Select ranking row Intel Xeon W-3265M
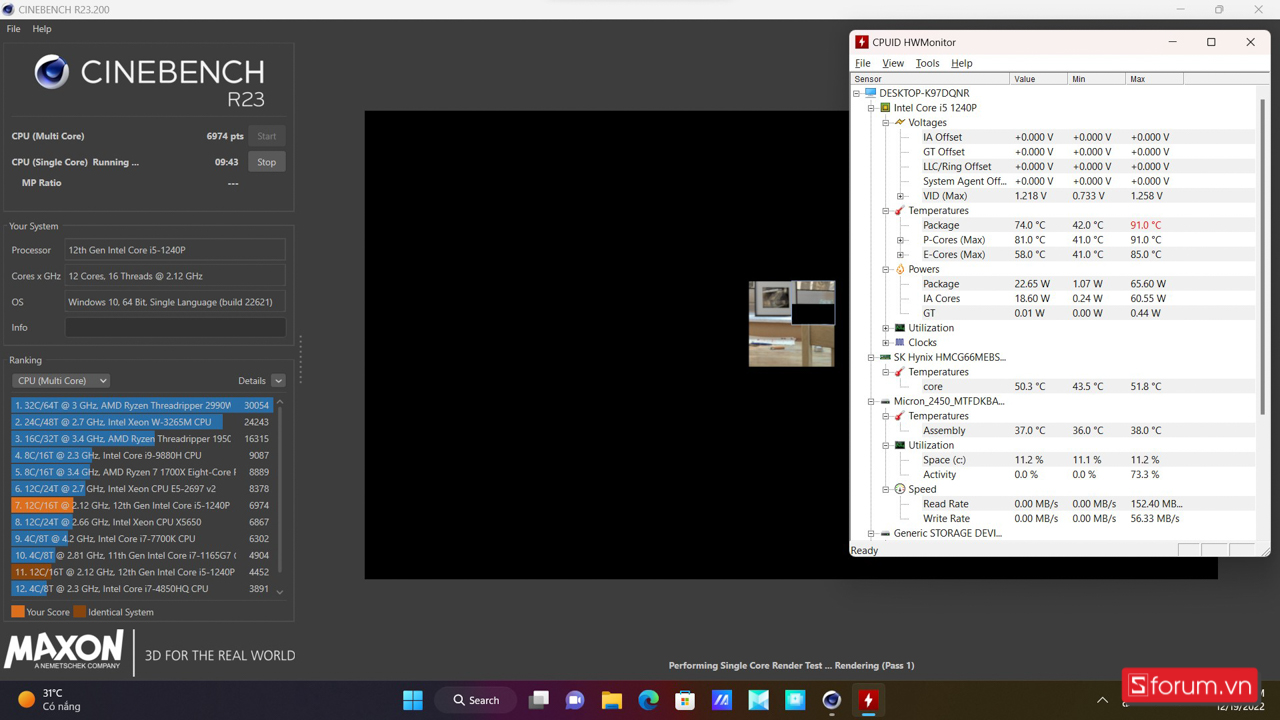1280x720 pixels. click(x=141, y=422)
